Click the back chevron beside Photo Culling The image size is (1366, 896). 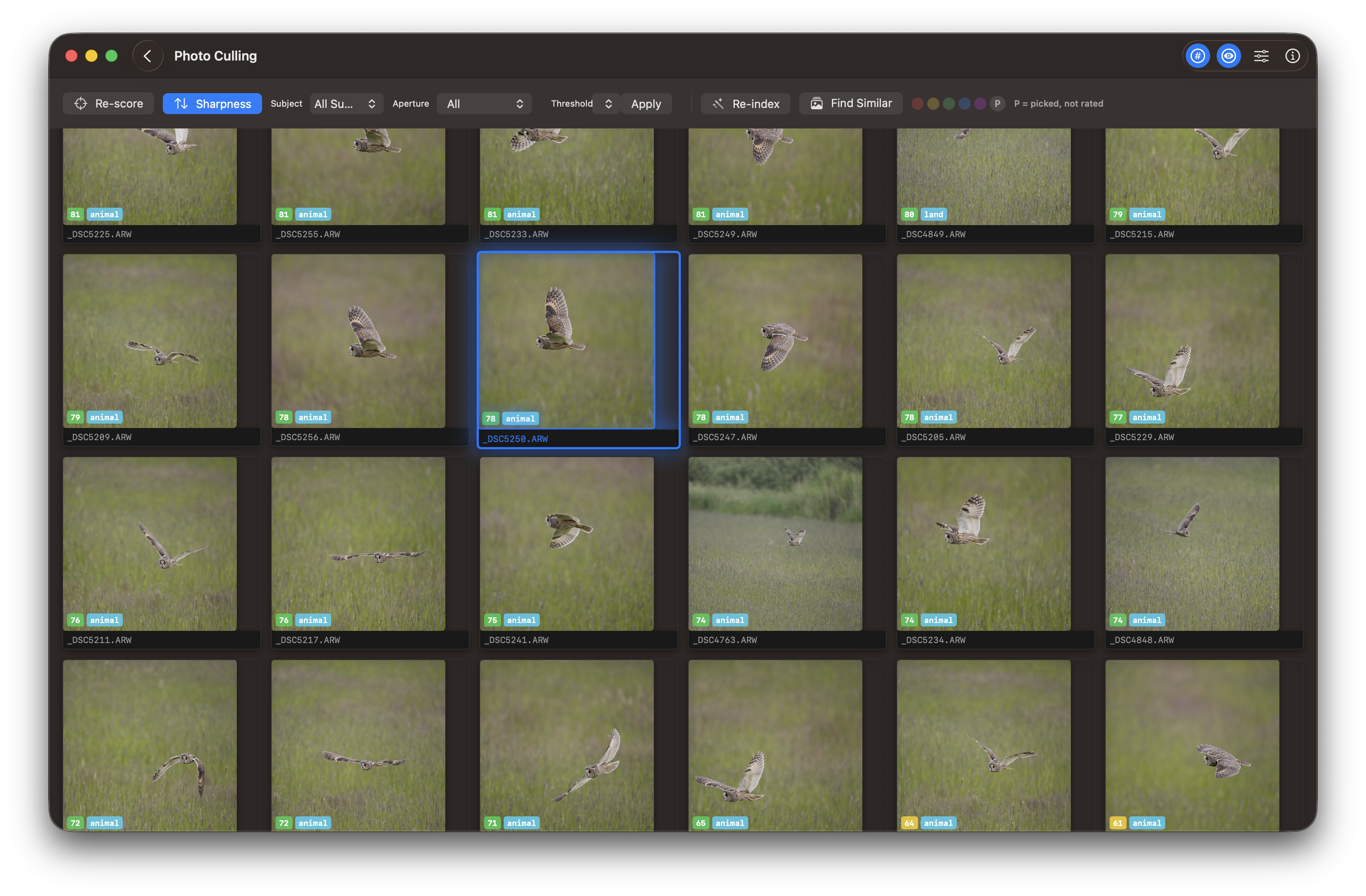click(x=148, y=56)
